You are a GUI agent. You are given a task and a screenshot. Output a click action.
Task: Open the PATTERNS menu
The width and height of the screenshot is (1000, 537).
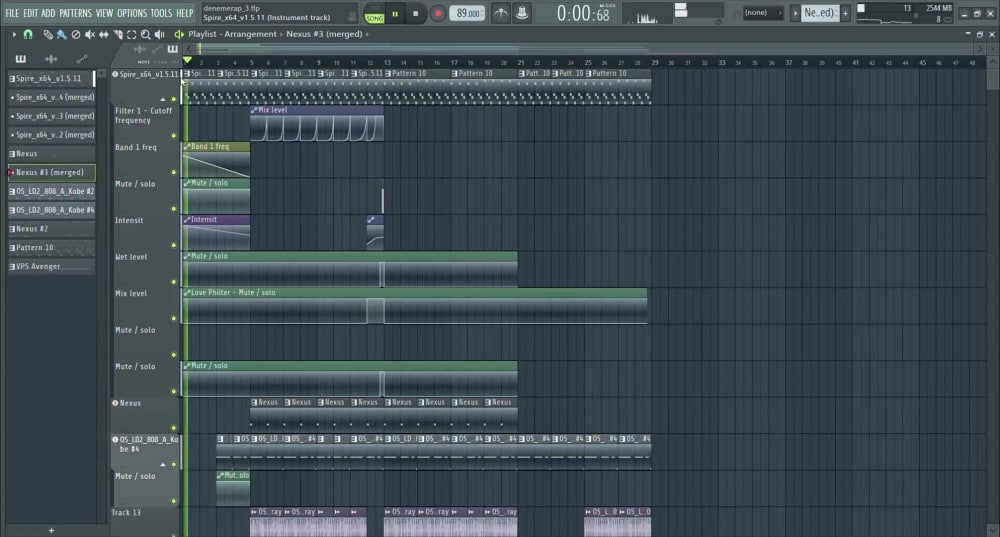[75, 13]
